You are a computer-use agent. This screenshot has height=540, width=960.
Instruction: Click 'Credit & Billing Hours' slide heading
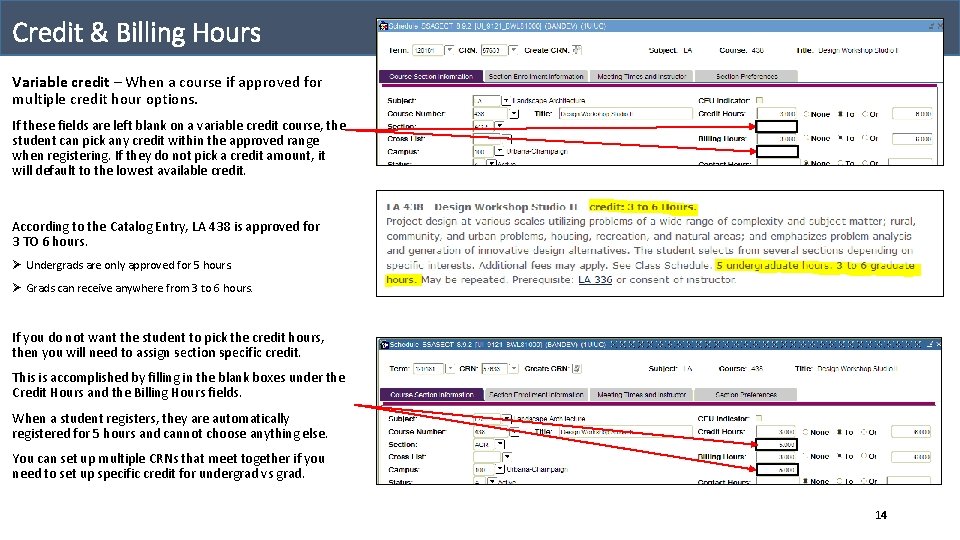coord(137,32)
